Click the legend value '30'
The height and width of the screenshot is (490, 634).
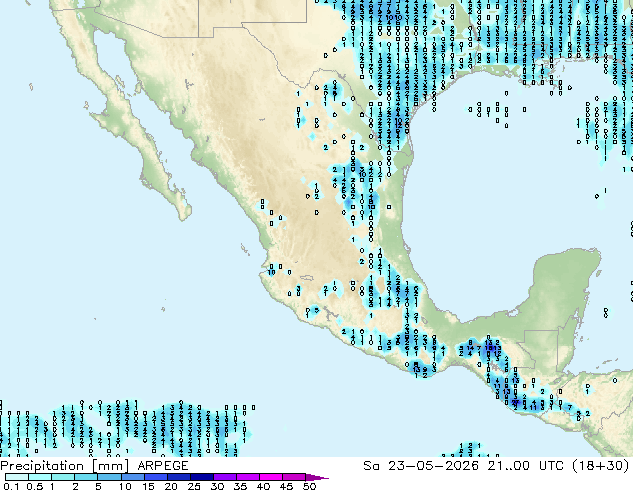(217, 486)
